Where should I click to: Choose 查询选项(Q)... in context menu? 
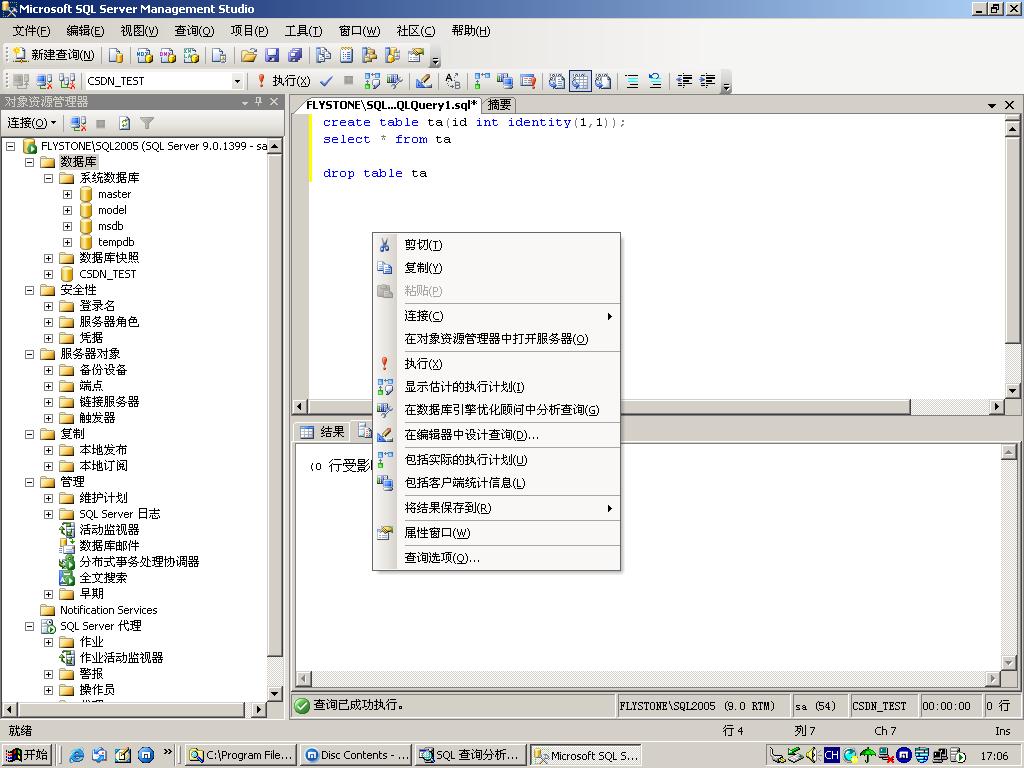point(441,558)
